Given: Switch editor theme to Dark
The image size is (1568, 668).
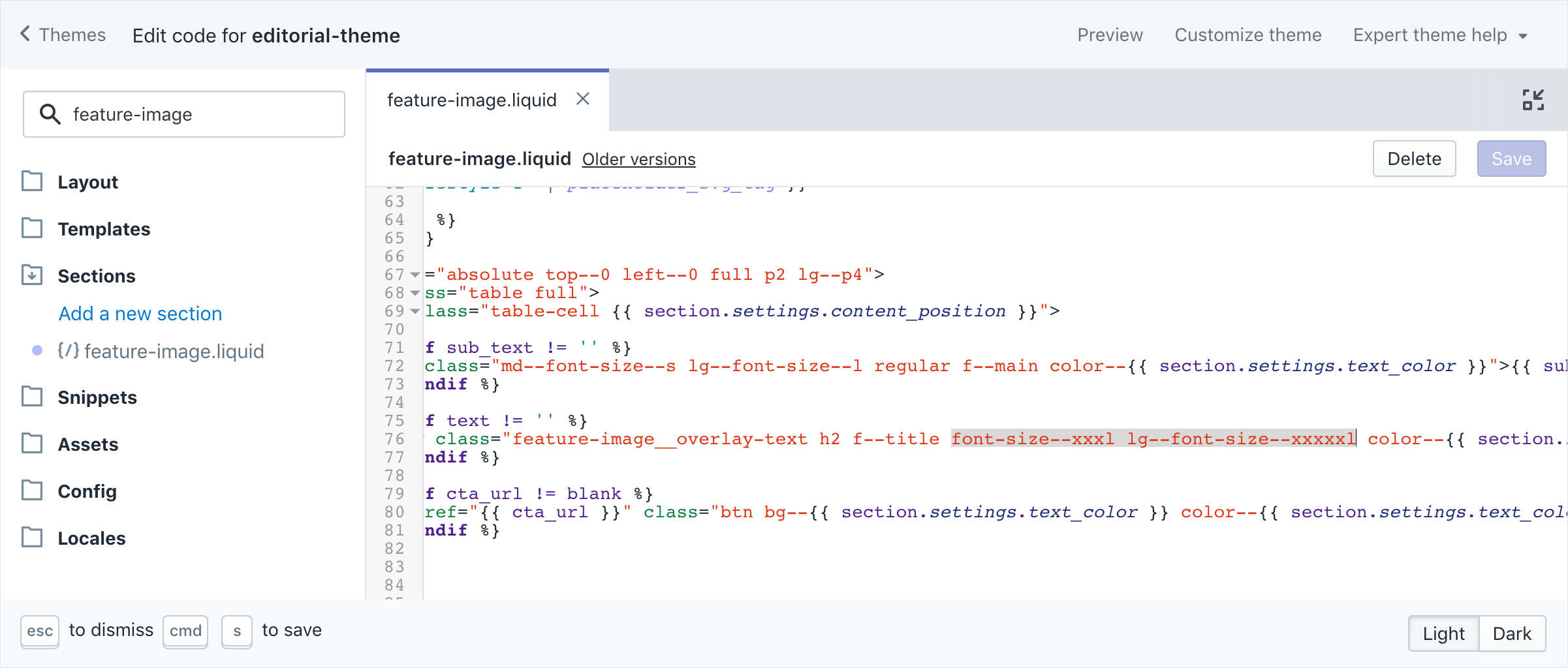Looking at the screenshot, I should (x=1512, y=632).
